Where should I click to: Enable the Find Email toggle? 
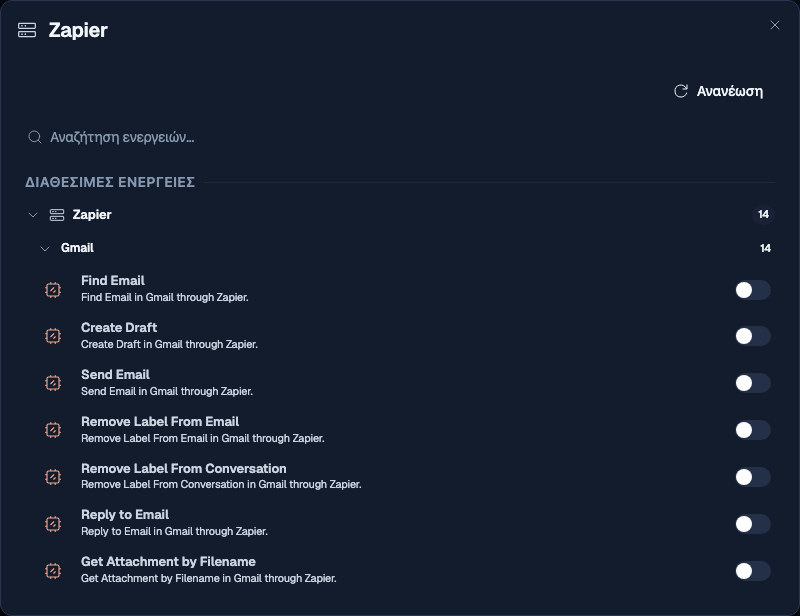coord(753,290)
